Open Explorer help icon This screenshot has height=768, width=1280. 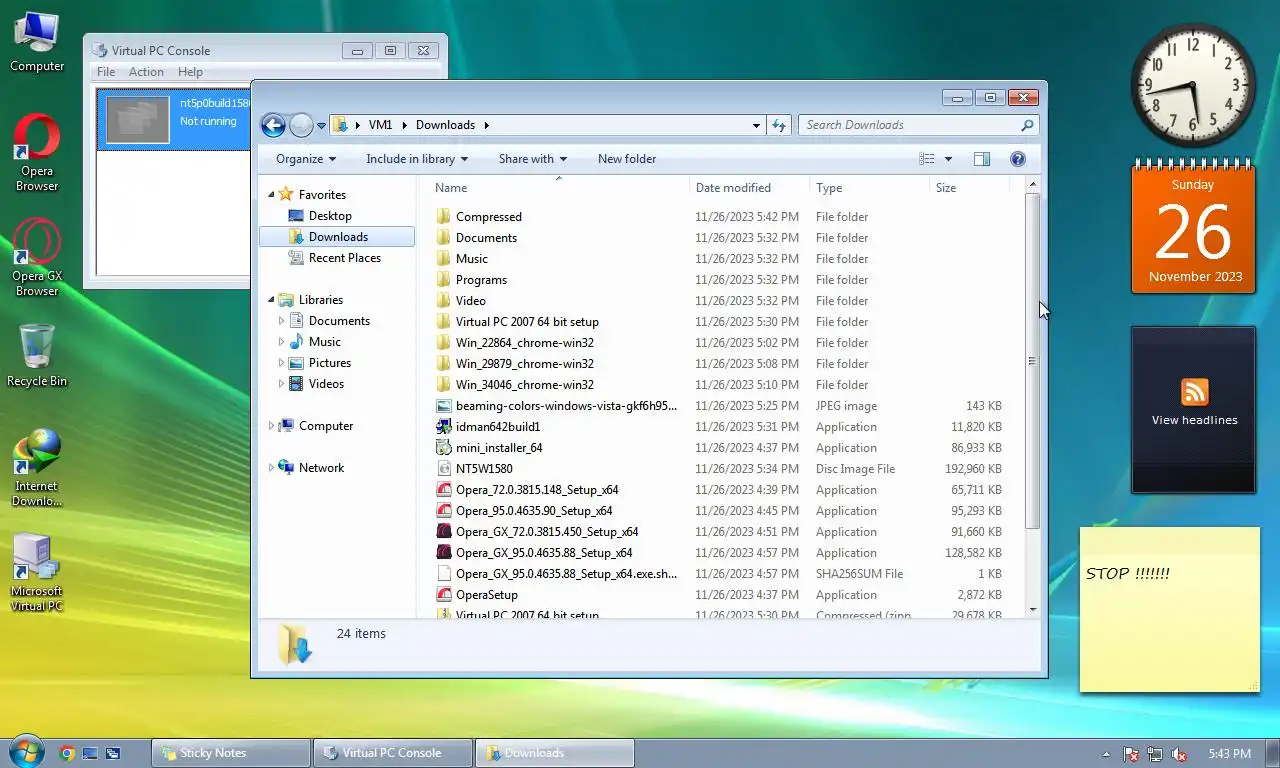click(x=1018, y=159)
